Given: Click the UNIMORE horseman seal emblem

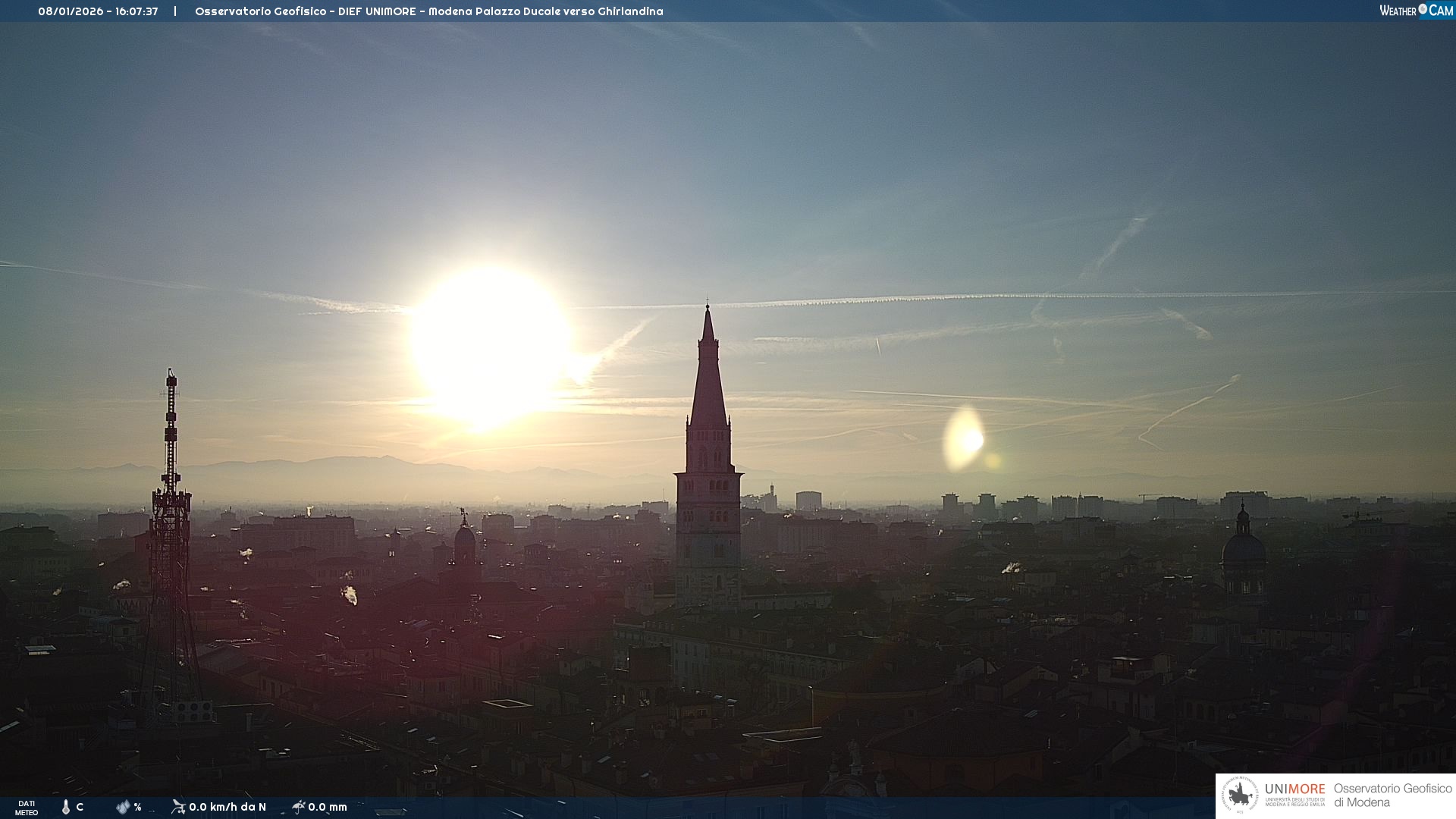Looking at the screenshot, I should click(x=1240, y=795).
